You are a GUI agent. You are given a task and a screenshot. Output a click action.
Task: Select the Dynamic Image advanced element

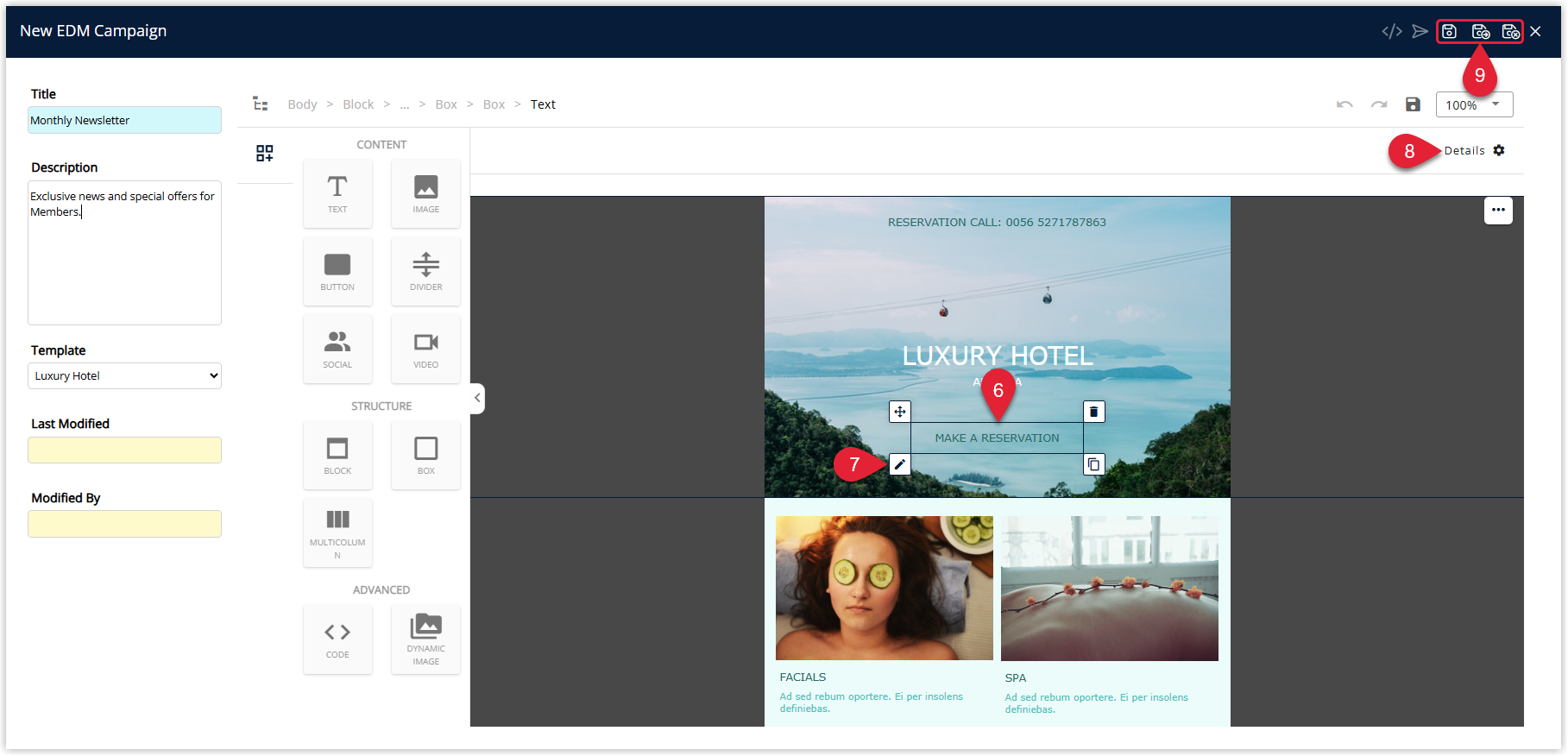pos(425,639)
